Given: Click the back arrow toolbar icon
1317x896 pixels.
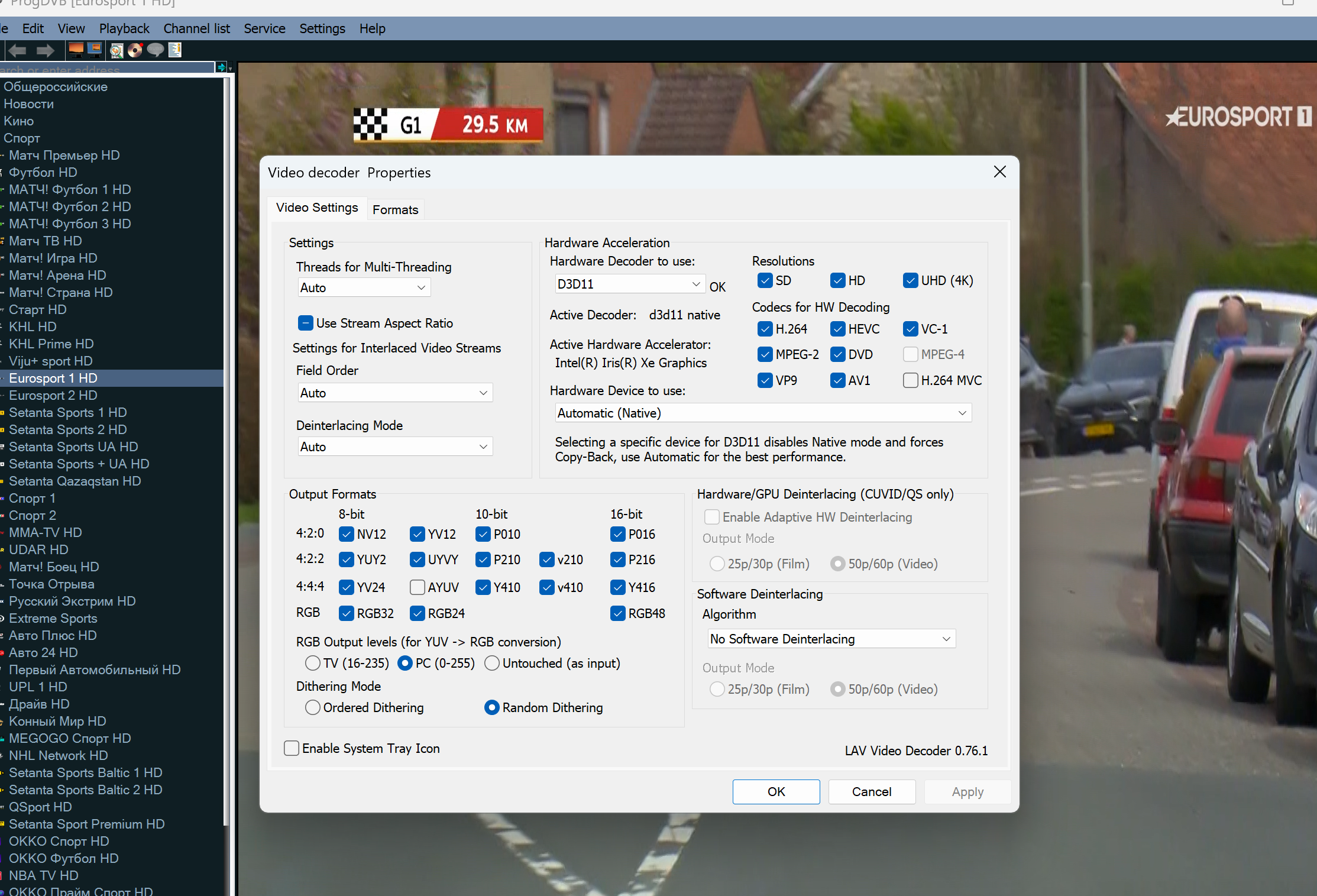Looking at the screenshot, I should coord(17,50).
